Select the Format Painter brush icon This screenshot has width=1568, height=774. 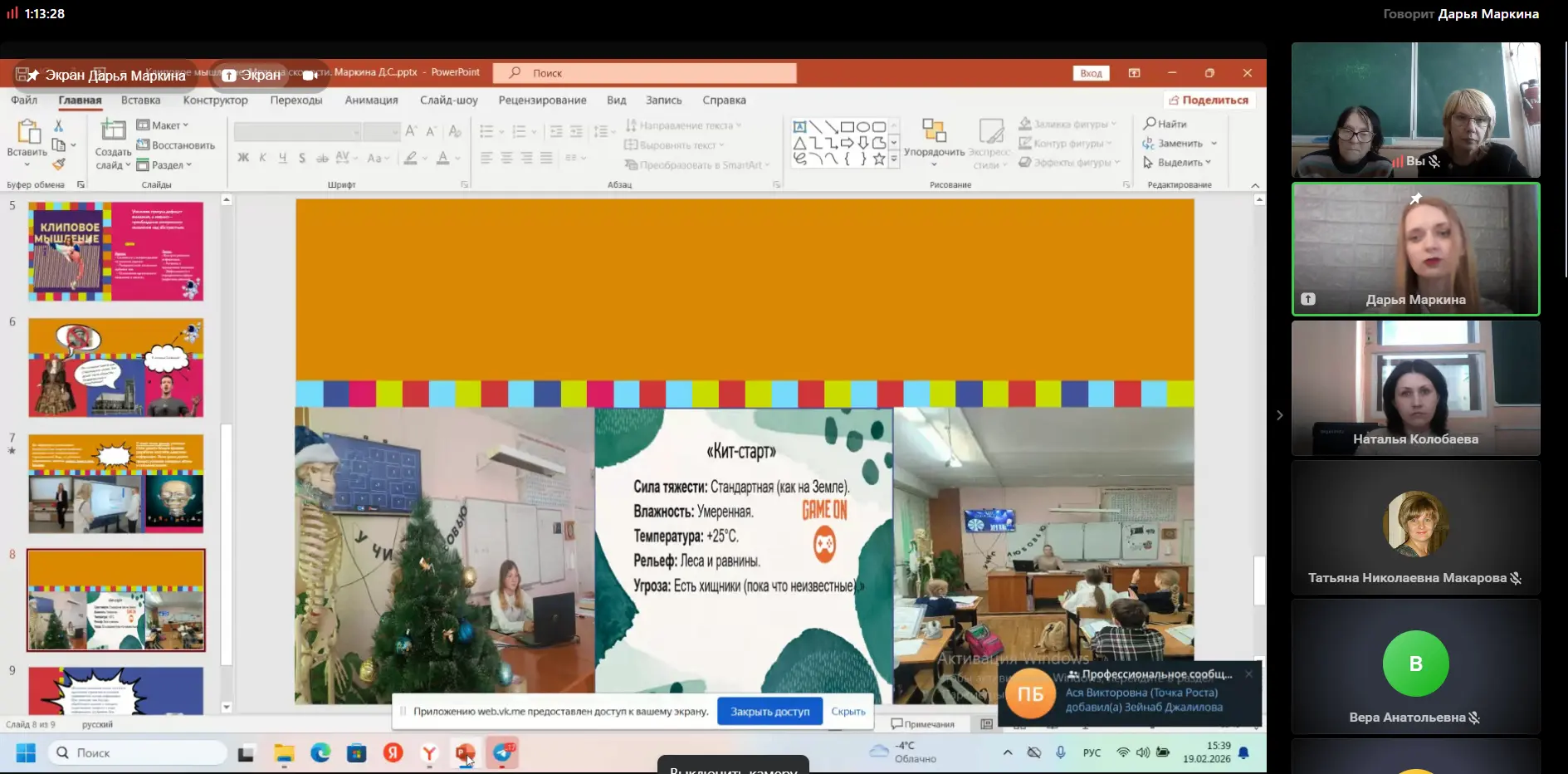pyautogui.click(x=58, y=164)
